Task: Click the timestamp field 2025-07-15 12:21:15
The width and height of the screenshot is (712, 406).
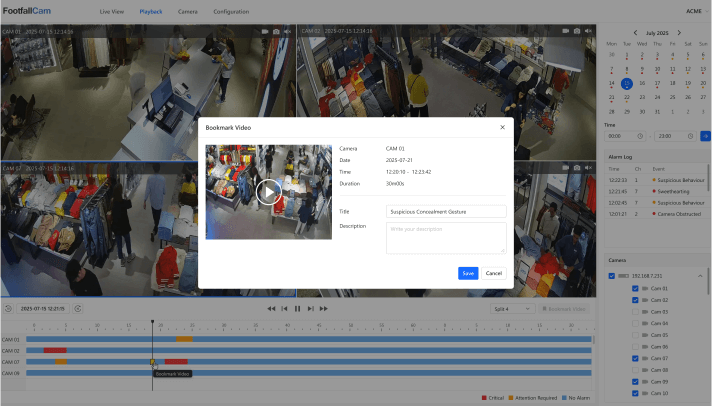Action: pos(43,309)
